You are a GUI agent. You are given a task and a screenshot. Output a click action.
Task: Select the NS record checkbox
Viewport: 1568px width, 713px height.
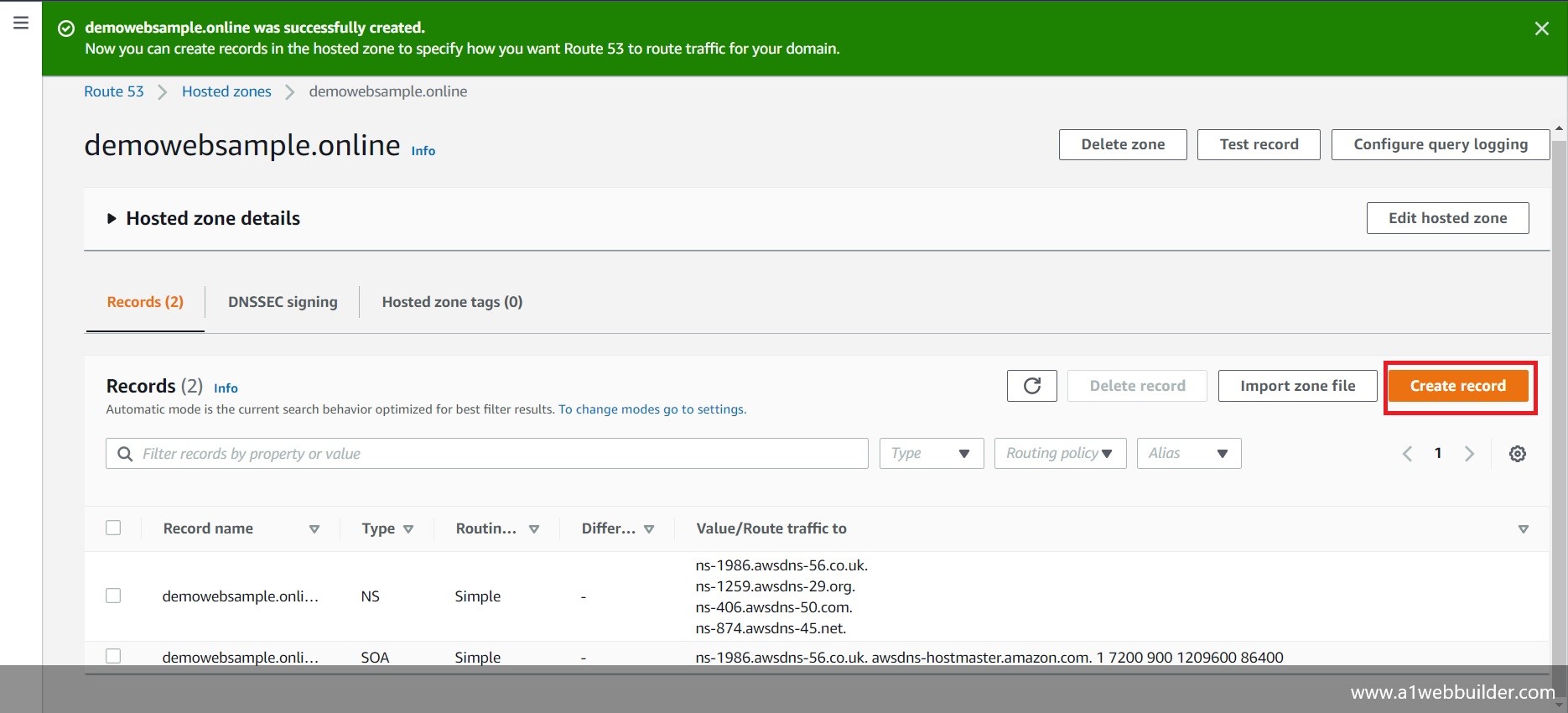point(113,596)
